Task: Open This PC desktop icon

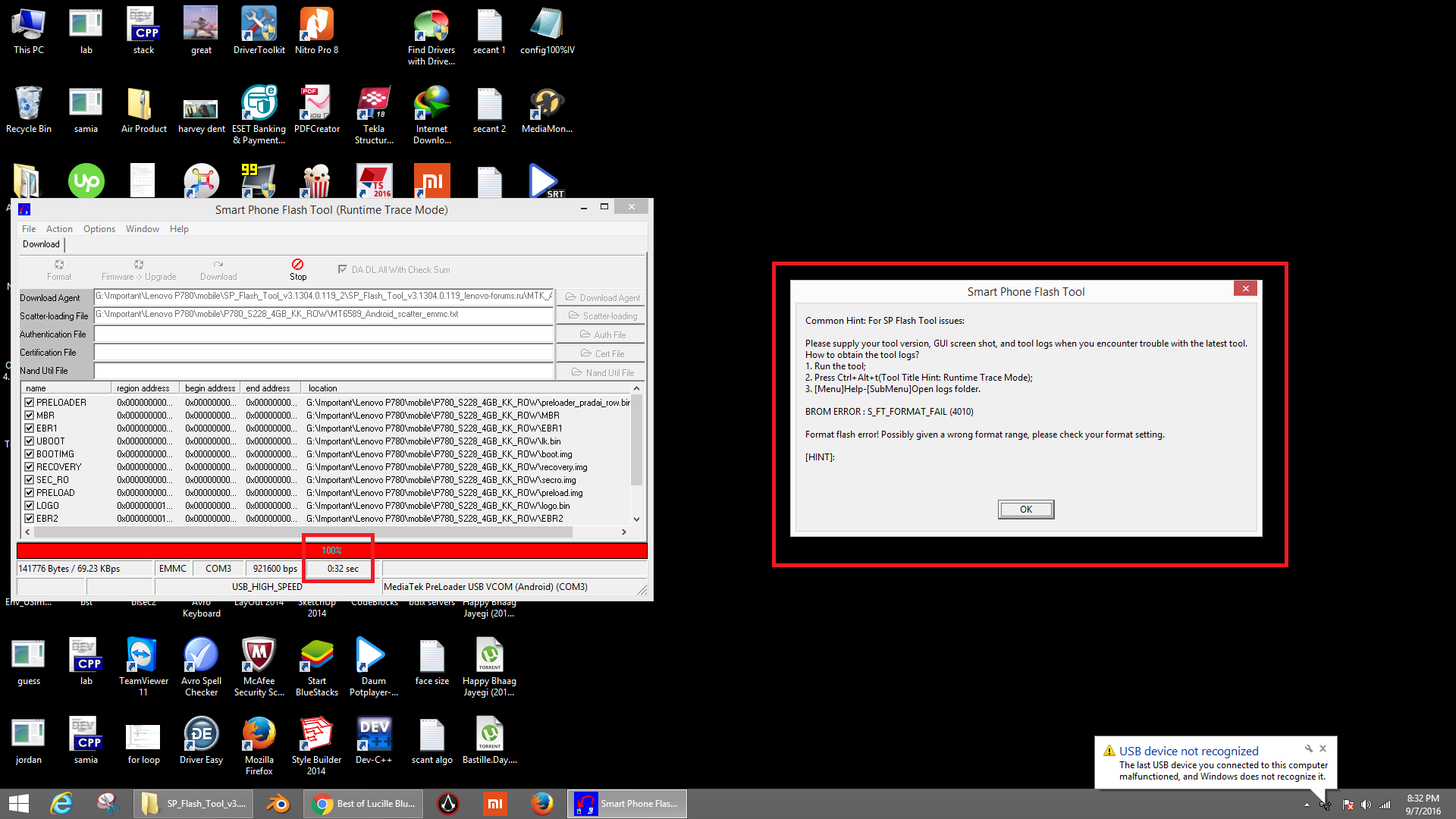Action: pyautogui.click(x=29, y=31)
